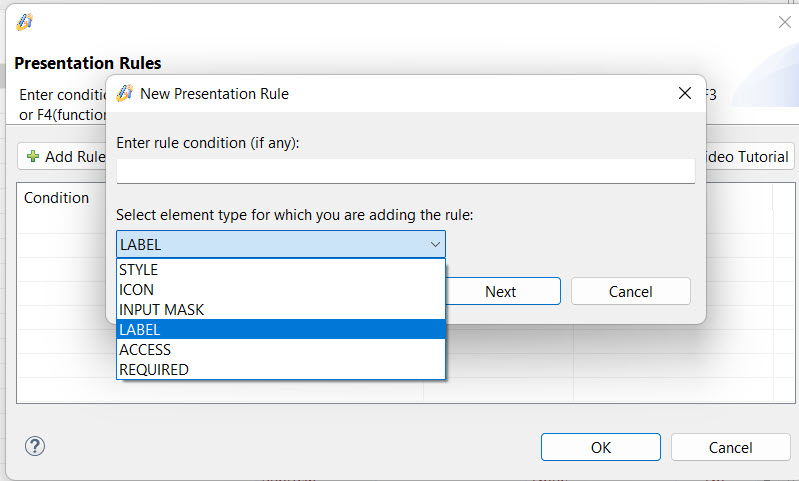This screenshot has height=481, width=799.
Task: Click Next in New Presentation Rule dialog
Action: [x=502, y=291]
